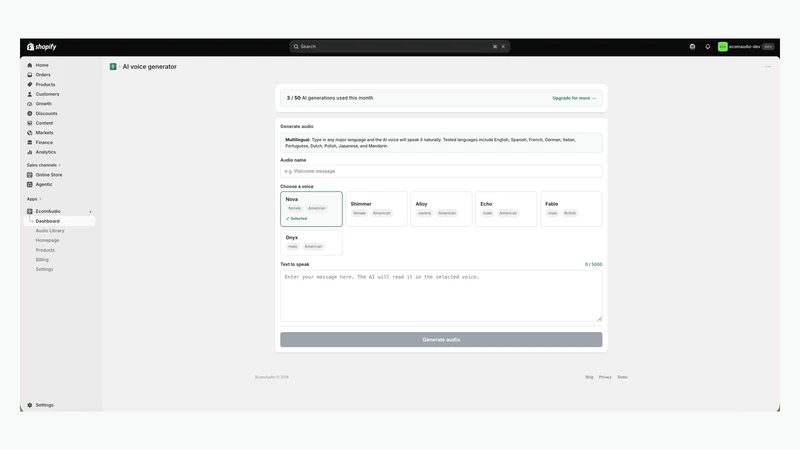Screen dimensions: 800x450
Task: Click the Audio name input field
Action: point(441,171)
